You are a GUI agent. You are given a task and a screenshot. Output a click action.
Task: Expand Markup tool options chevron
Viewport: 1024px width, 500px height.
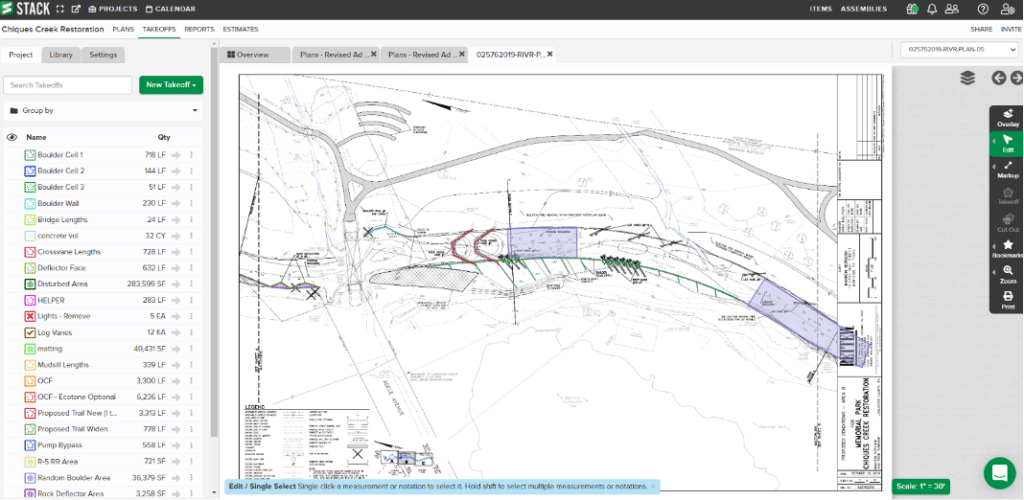point(994,166)
